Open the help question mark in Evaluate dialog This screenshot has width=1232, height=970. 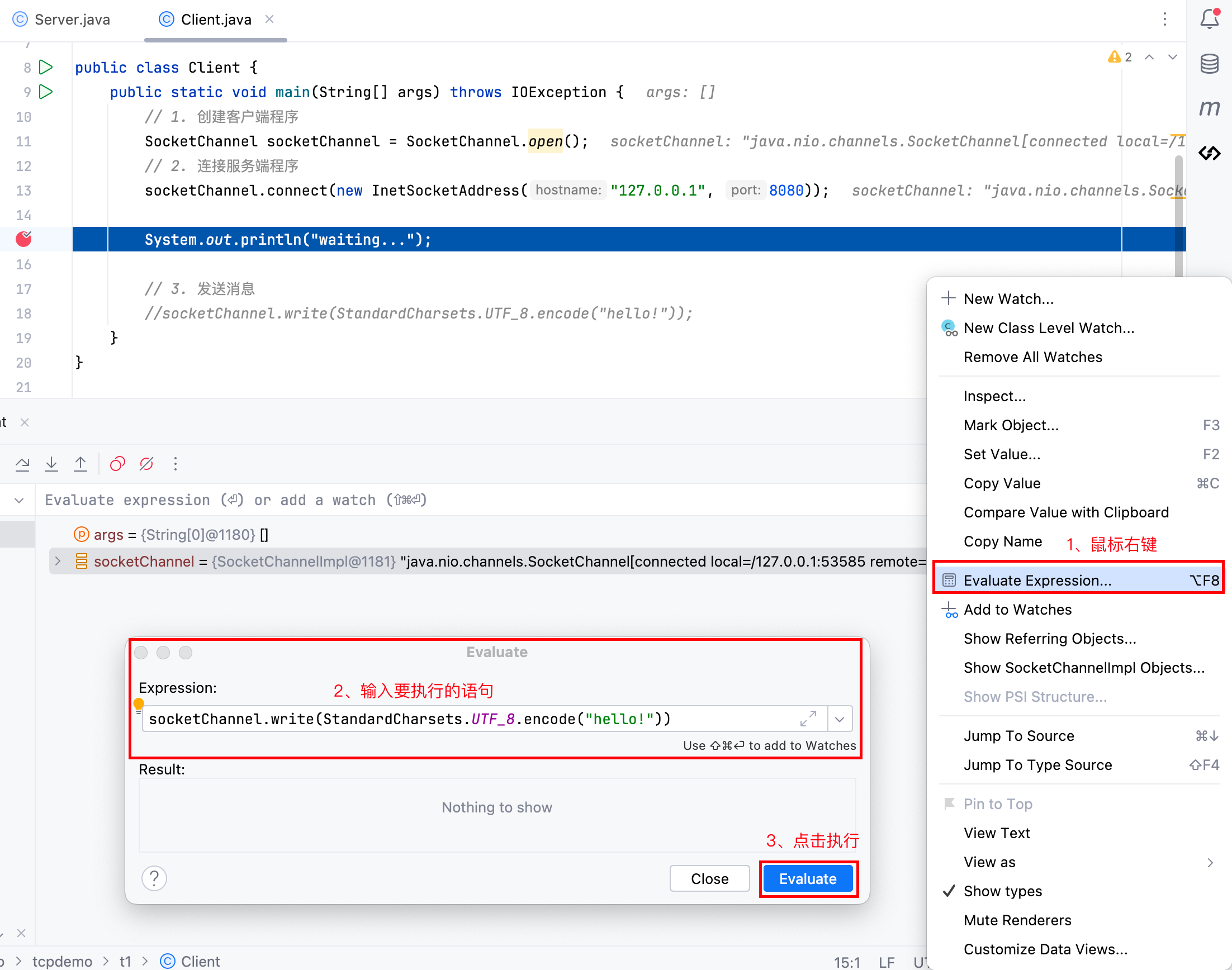(x=154, y=878)
